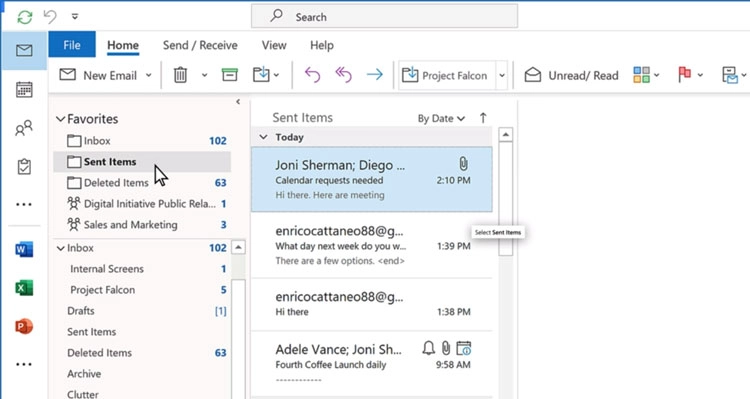Viewport: 750px width, 399px height.
Task: Expand the Quick Steps gallery dropdown
Action: pyautogui.click(x=502, y=75)
